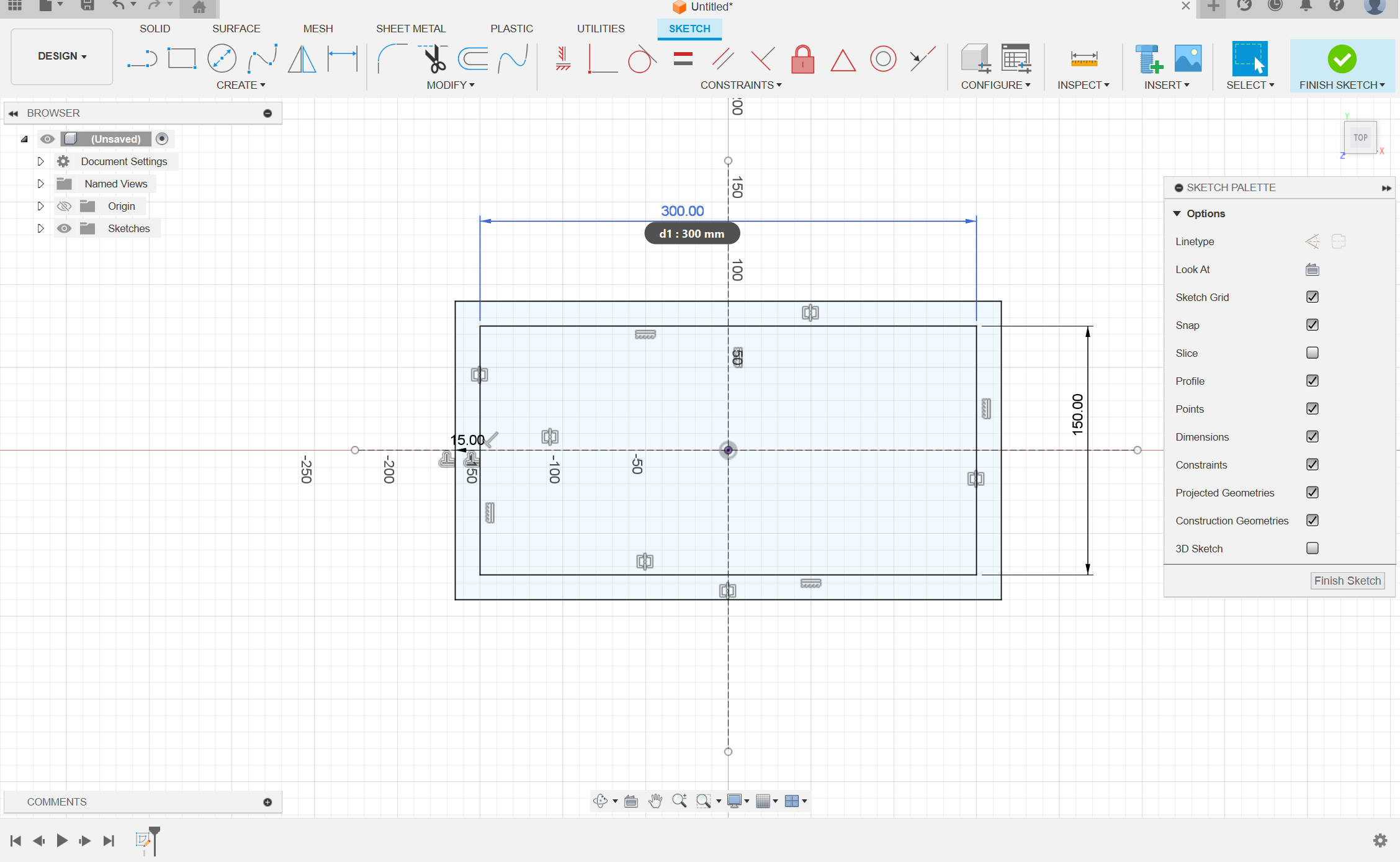Screen dimensions: 1400x862
Task: Select the Sketch Dimension tool
Action: [x=343, y=59]
